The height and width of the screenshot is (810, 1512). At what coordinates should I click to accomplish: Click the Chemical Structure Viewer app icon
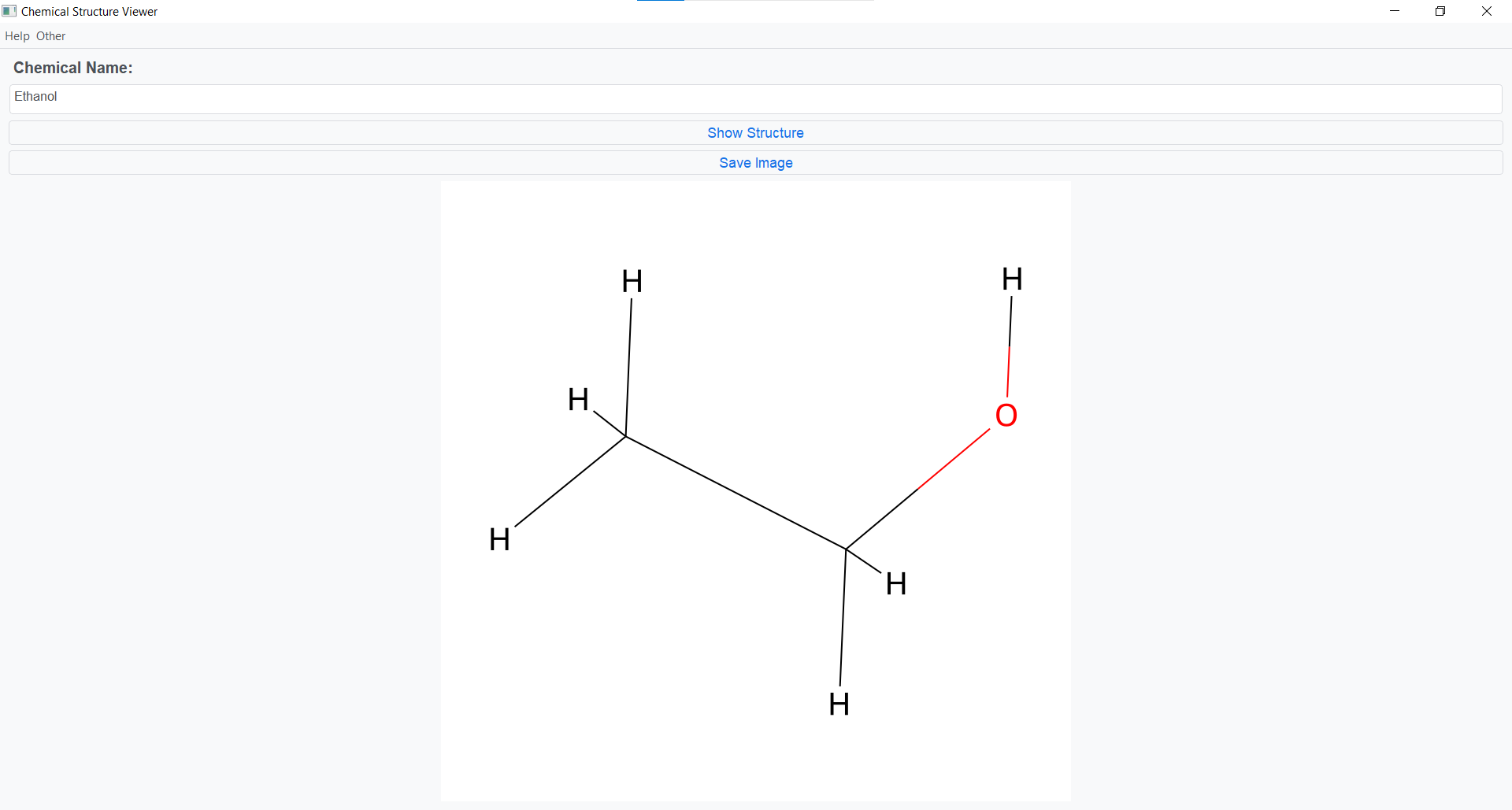pos(9,10)
